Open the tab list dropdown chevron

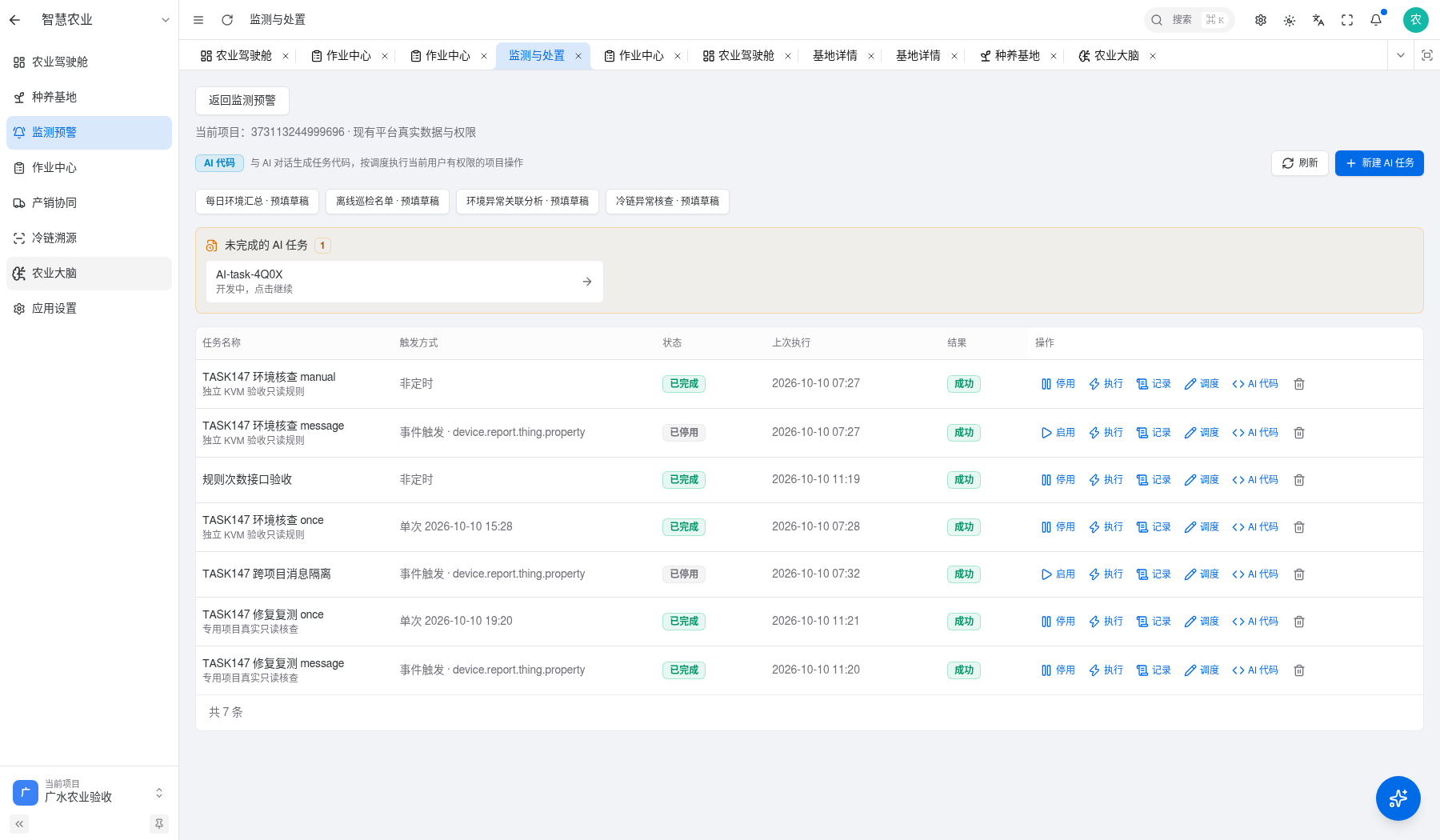1401,55
